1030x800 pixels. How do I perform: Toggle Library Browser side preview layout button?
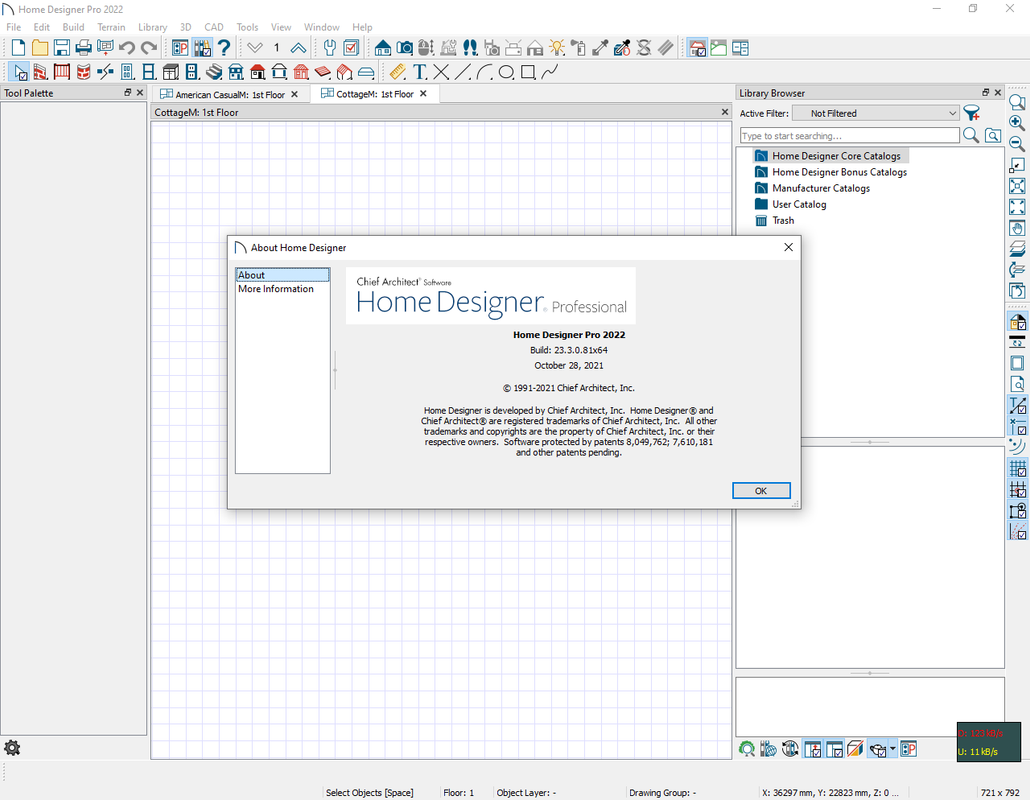834,749
